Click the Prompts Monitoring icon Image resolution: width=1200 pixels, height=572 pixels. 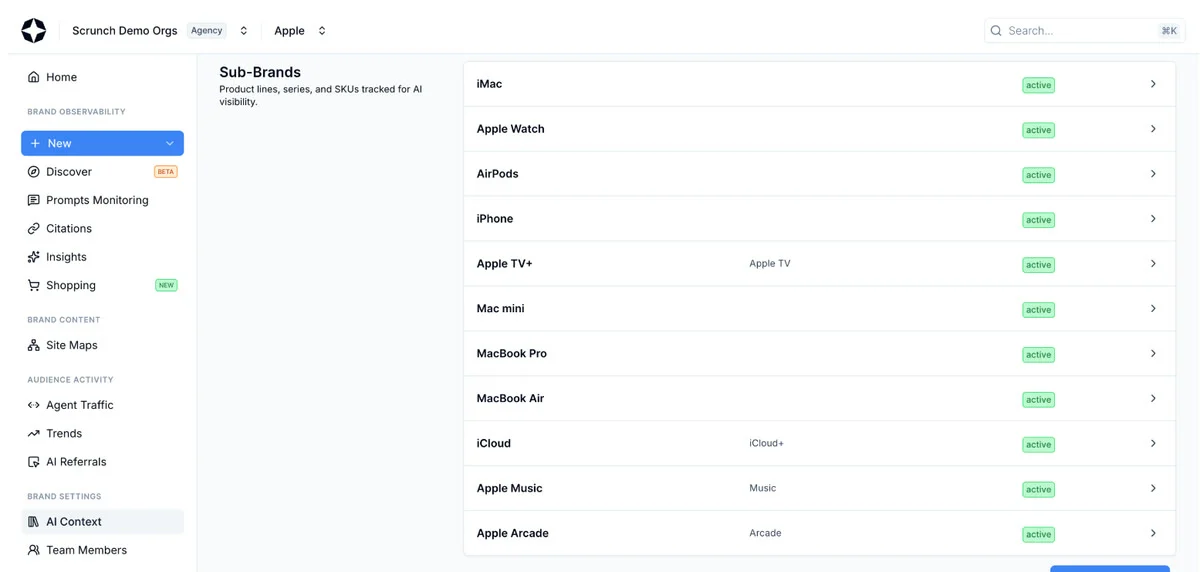(34, 200)
